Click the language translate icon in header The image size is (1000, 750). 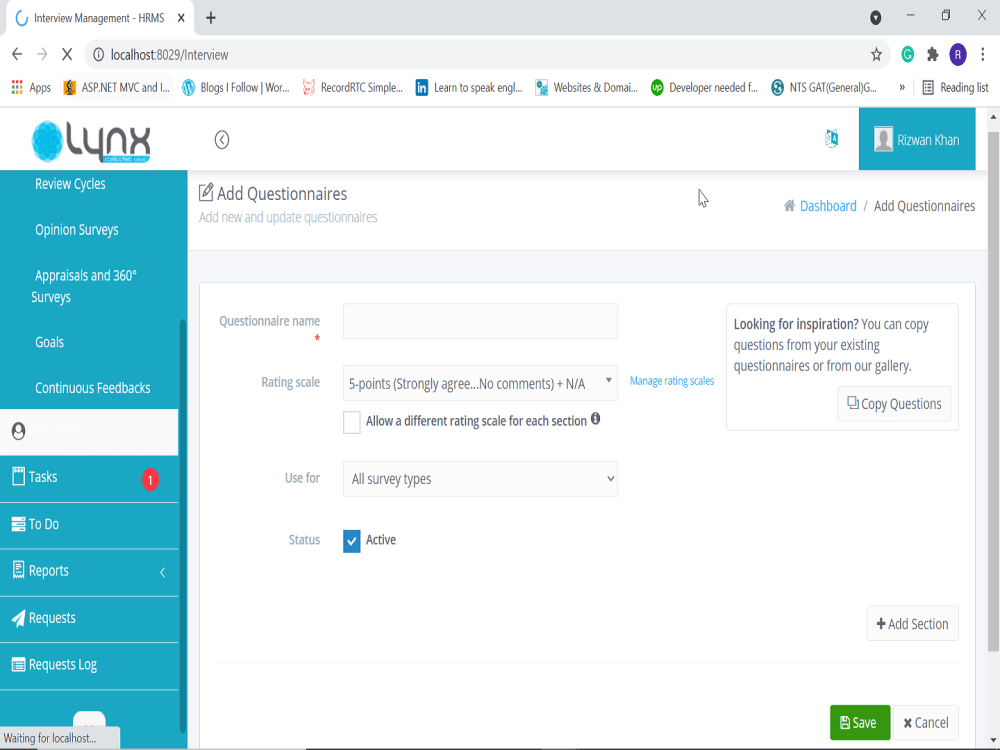point(832,138)
